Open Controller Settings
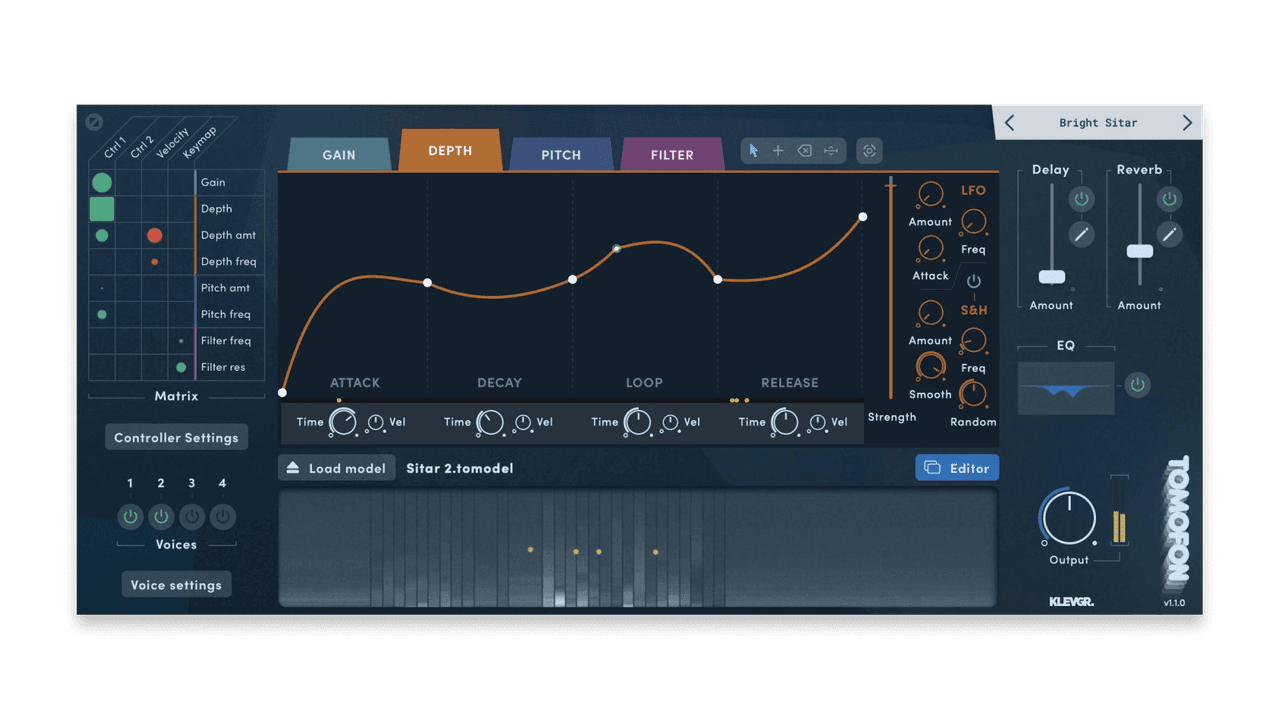Image resolution: width=1280 pixels, height=720 pixels. (176, 437)
